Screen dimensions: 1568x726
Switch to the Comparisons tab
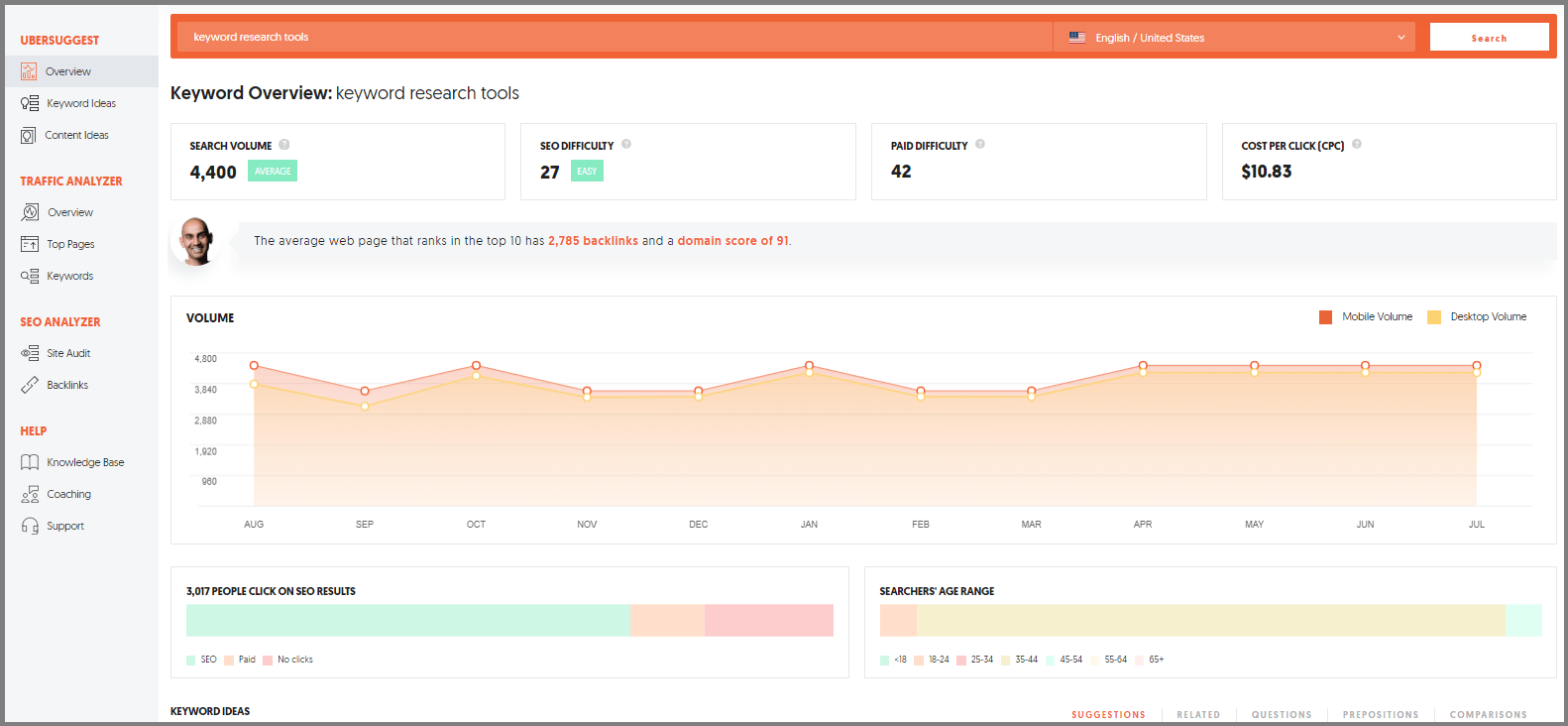point(1489,714)
